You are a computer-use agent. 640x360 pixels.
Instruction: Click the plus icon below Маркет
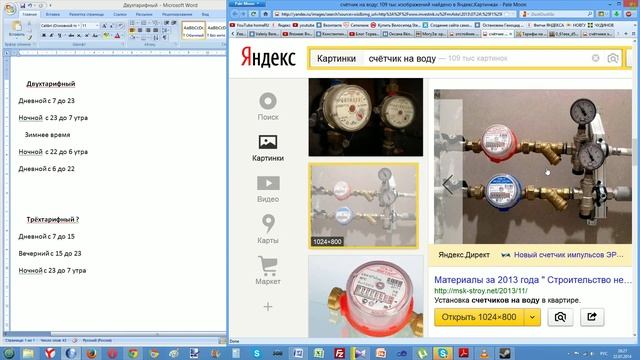(268, 307)
